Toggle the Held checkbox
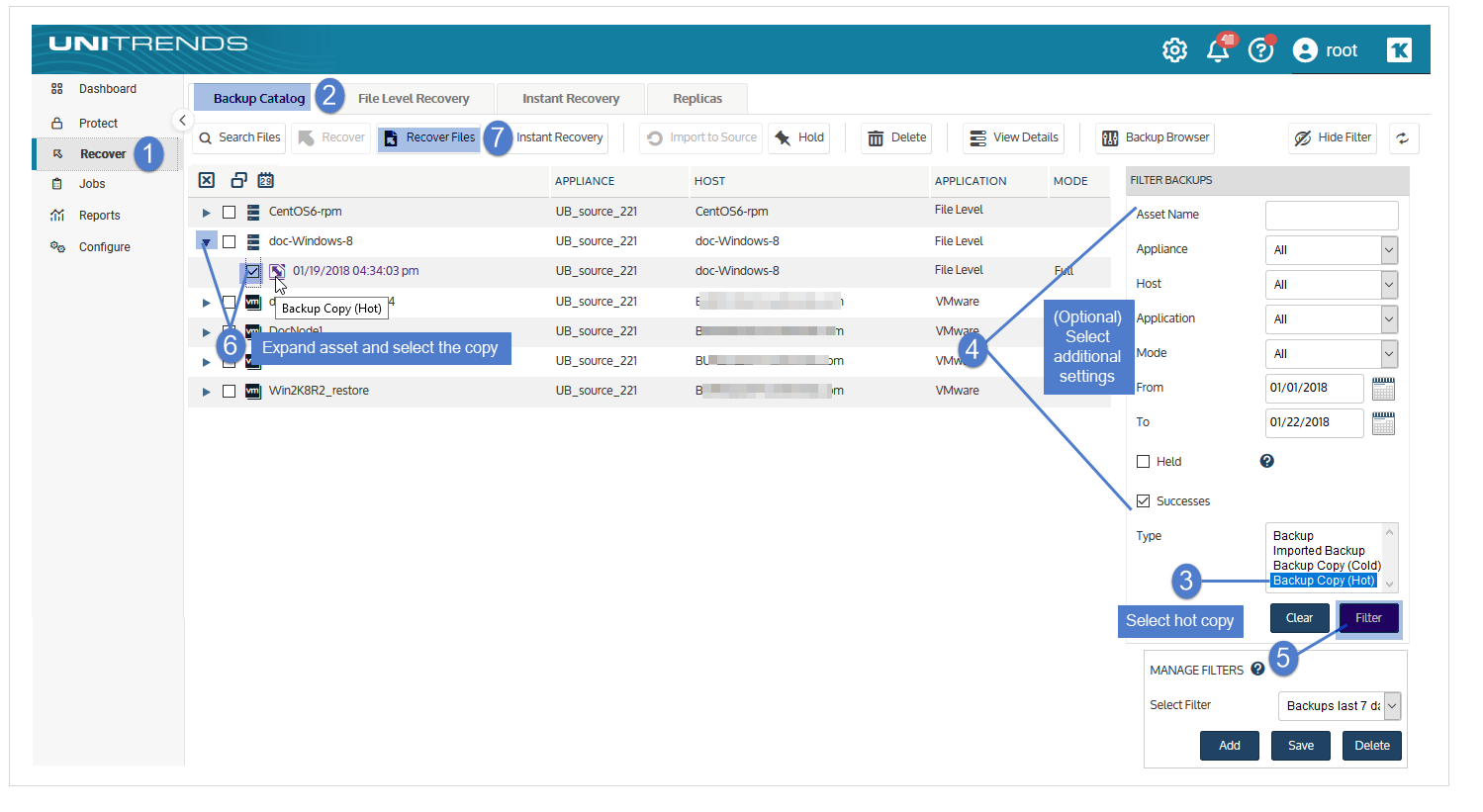 tap(1143, 461)
